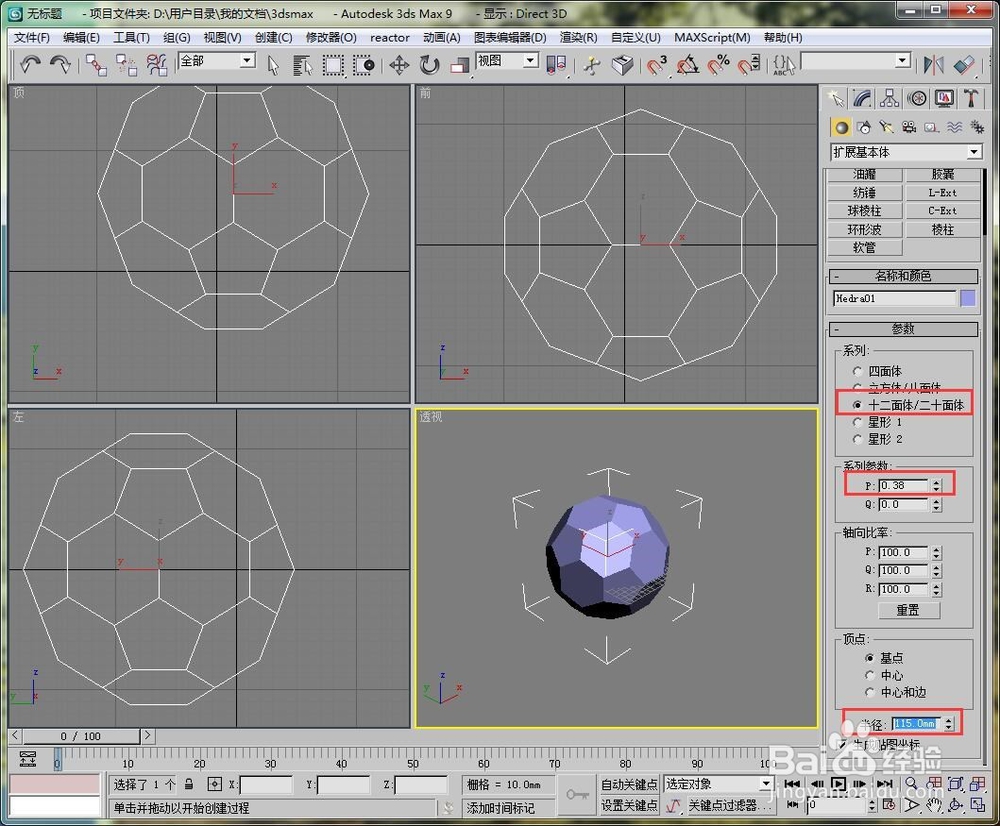Create a 油罐 extended primitive
Viewport: 1000px width, 826px height.
865,175
